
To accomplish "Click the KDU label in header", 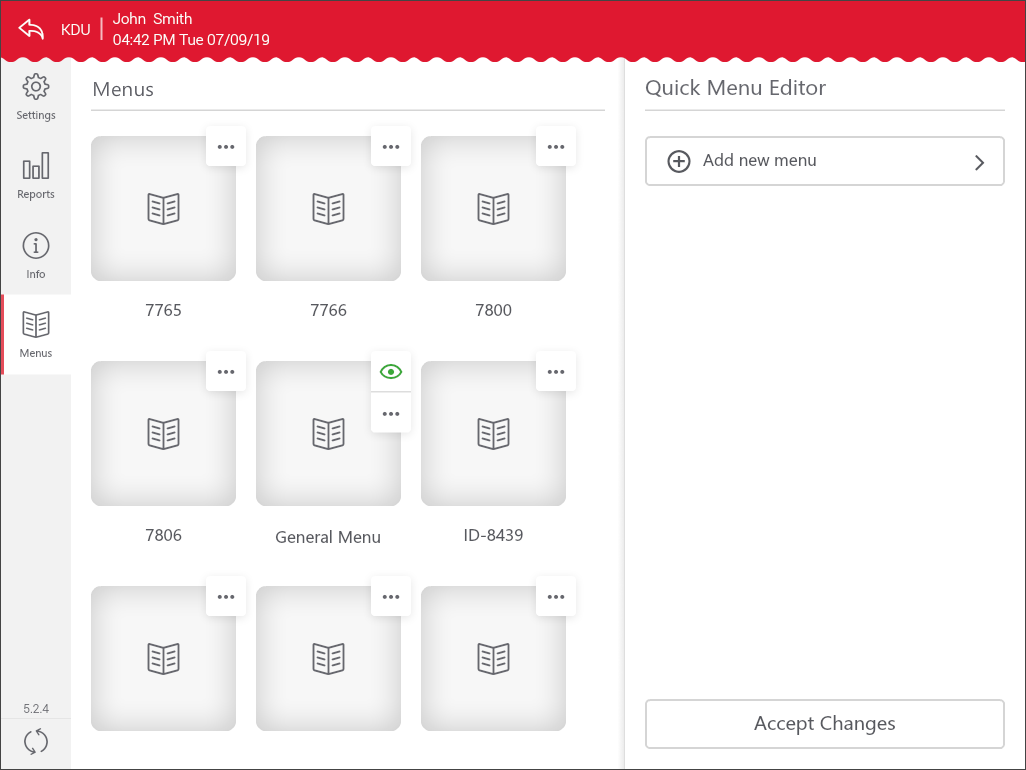I will [76, 30].
